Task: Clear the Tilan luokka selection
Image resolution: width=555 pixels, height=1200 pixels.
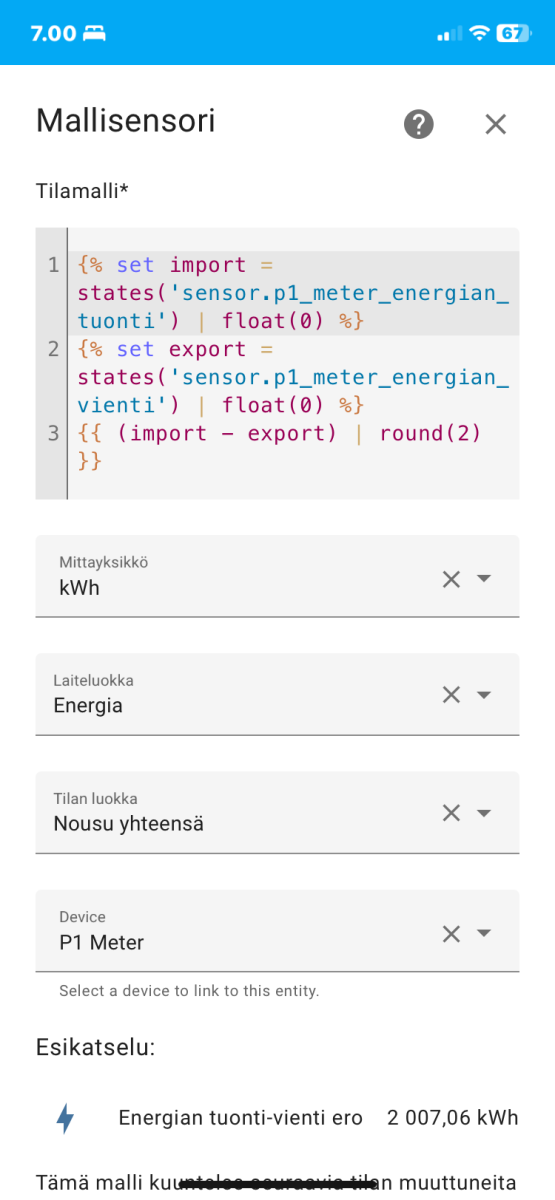Action: tap(451, 813)
